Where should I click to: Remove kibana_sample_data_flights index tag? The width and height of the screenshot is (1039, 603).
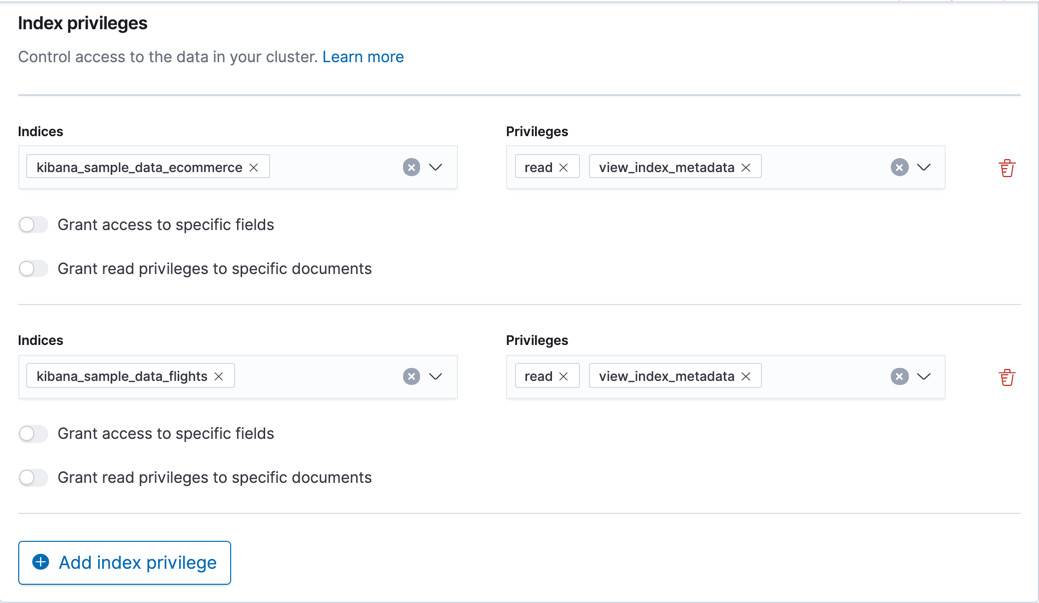tap(219, 376)
